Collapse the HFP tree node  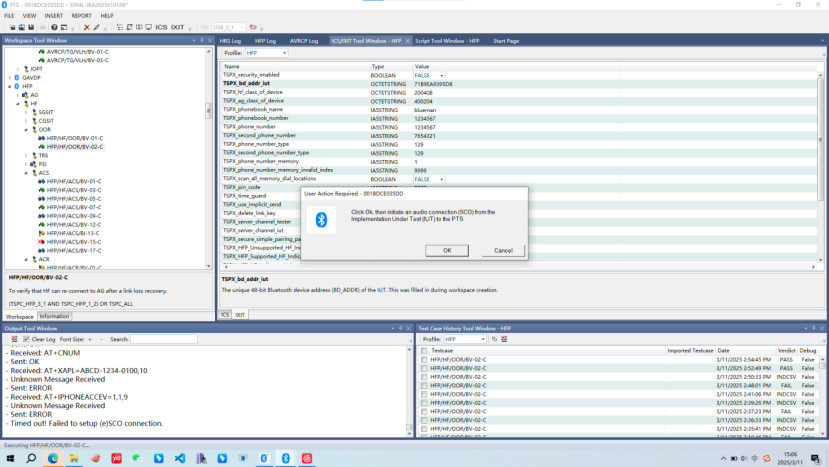click(x=10, y=86)
